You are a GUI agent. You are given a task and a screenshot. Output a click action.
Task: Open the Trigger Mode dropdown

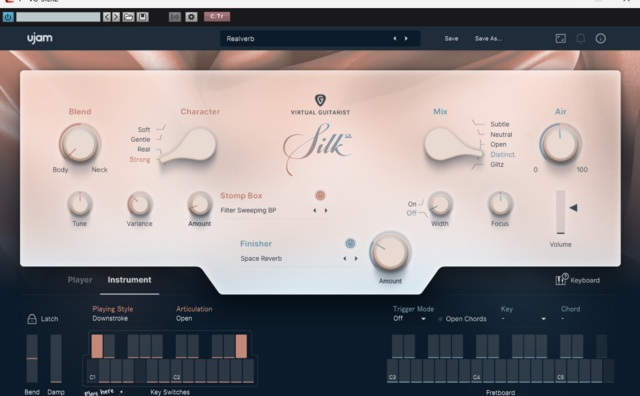pos(410,318)
